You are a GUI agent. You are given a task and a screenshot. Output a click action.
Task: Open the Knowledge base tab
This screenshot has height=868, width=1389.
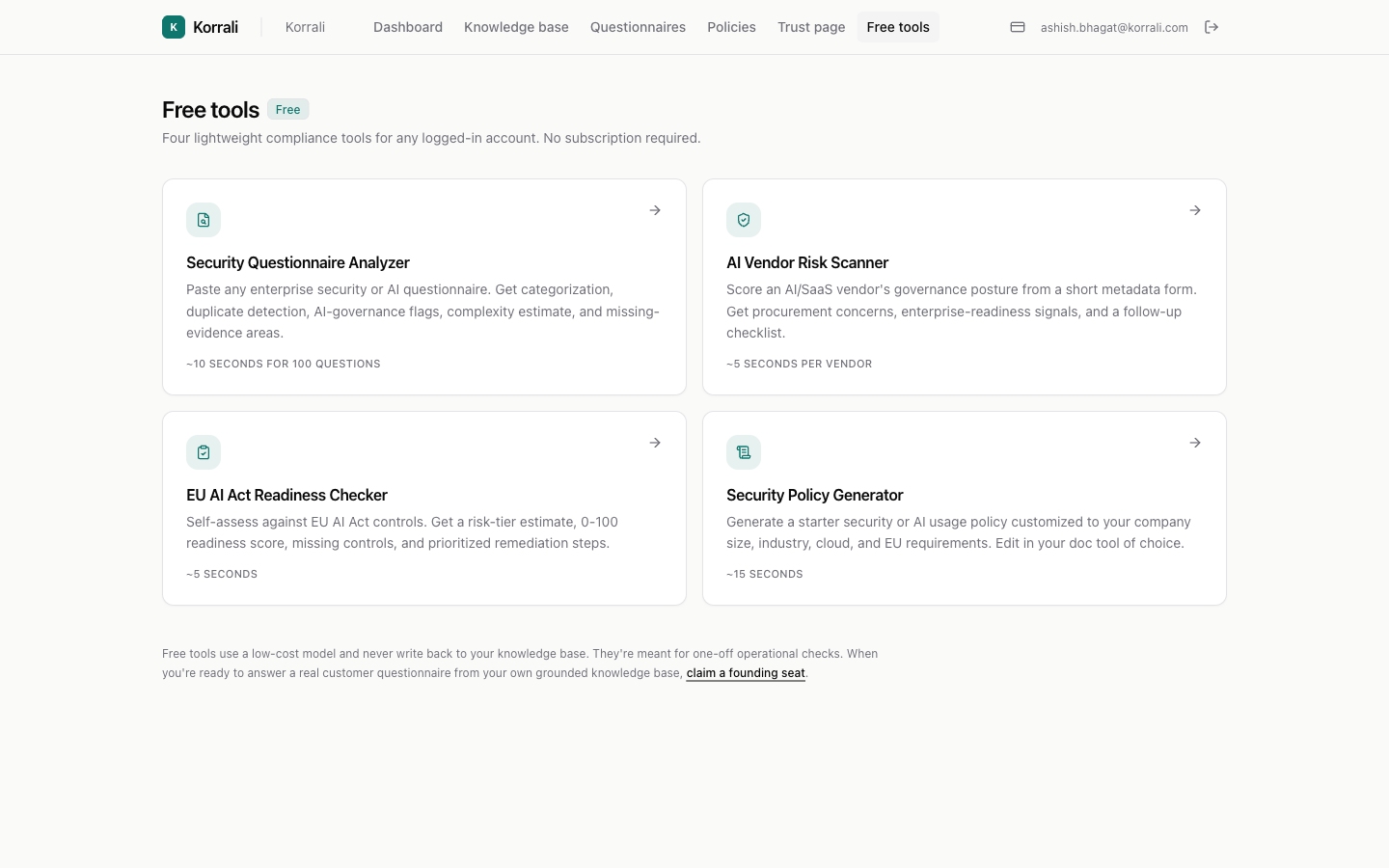click(516, 27)
